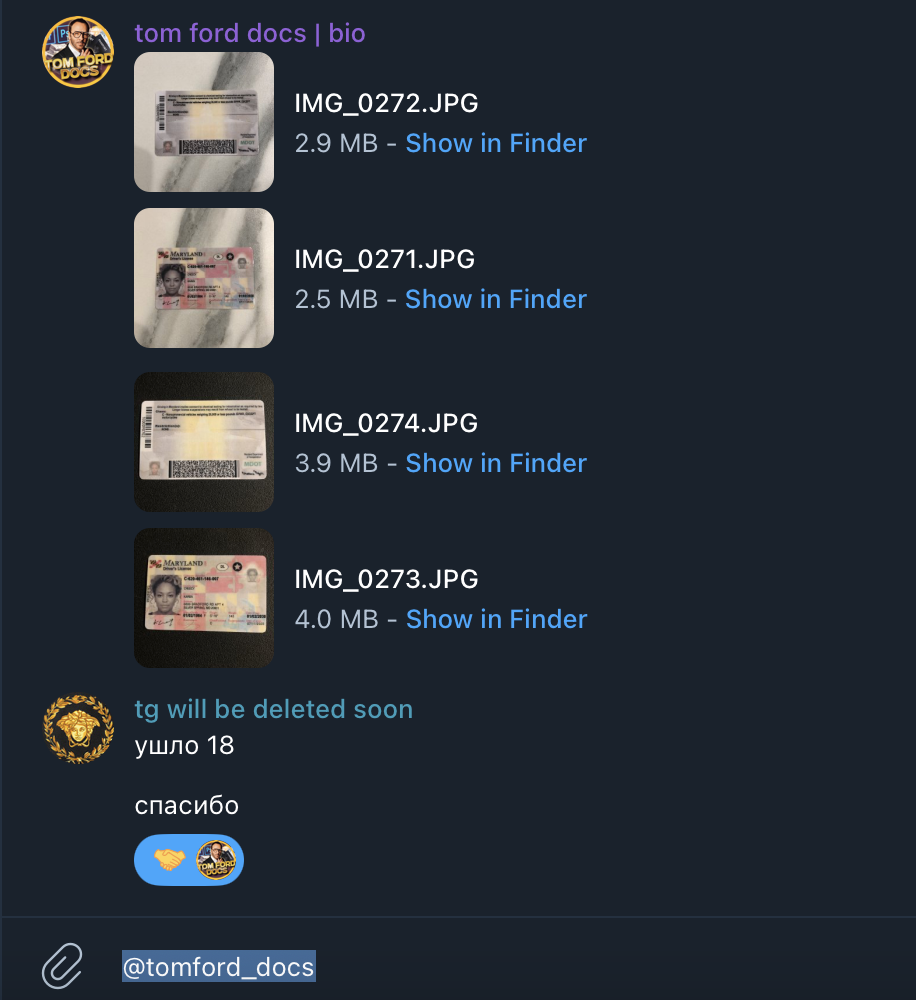Open the IMG_0274.JPG thumbnail preview
This screenshot has width=916, height=1000.
(x=204, y=442)
